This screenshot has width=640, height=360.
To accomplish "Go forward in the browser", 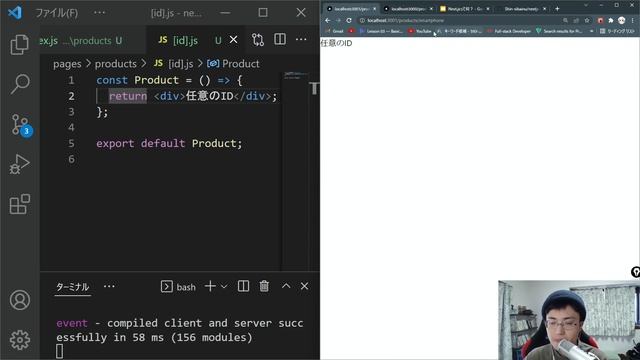I will (x=338, y=20).
